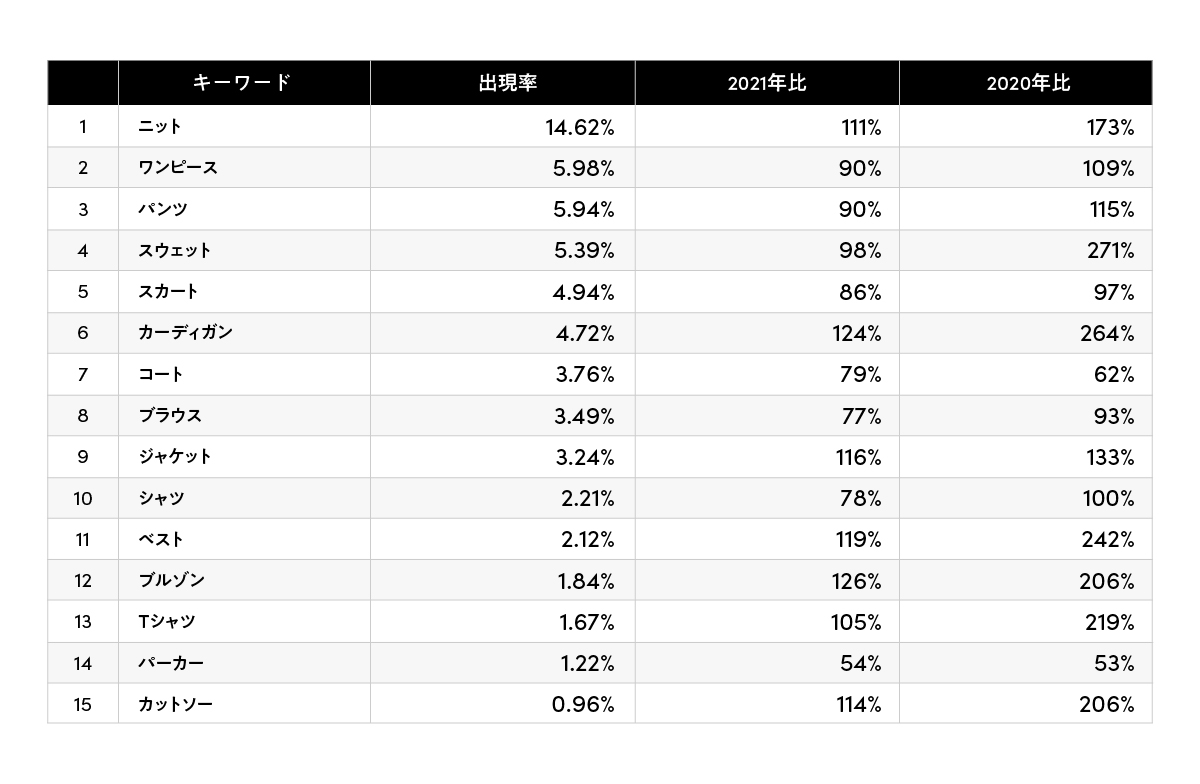Select the ワンピース keyword cell
The image size is (1200, 784).
coord(178,168)
